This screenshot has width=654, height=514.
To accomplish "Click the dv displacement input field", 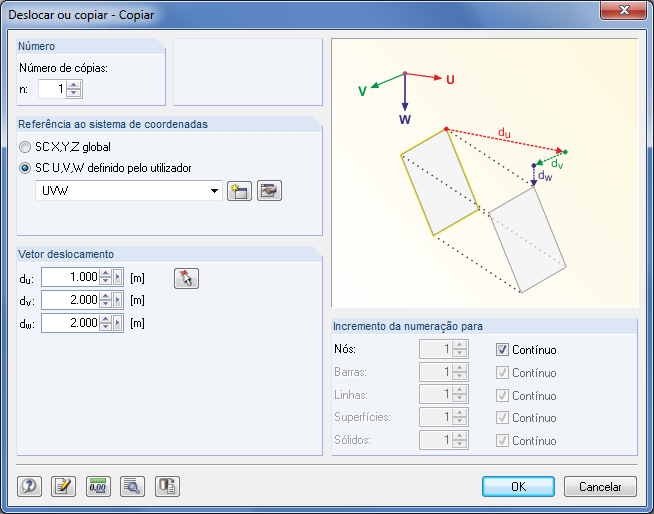I will (71, 300).
